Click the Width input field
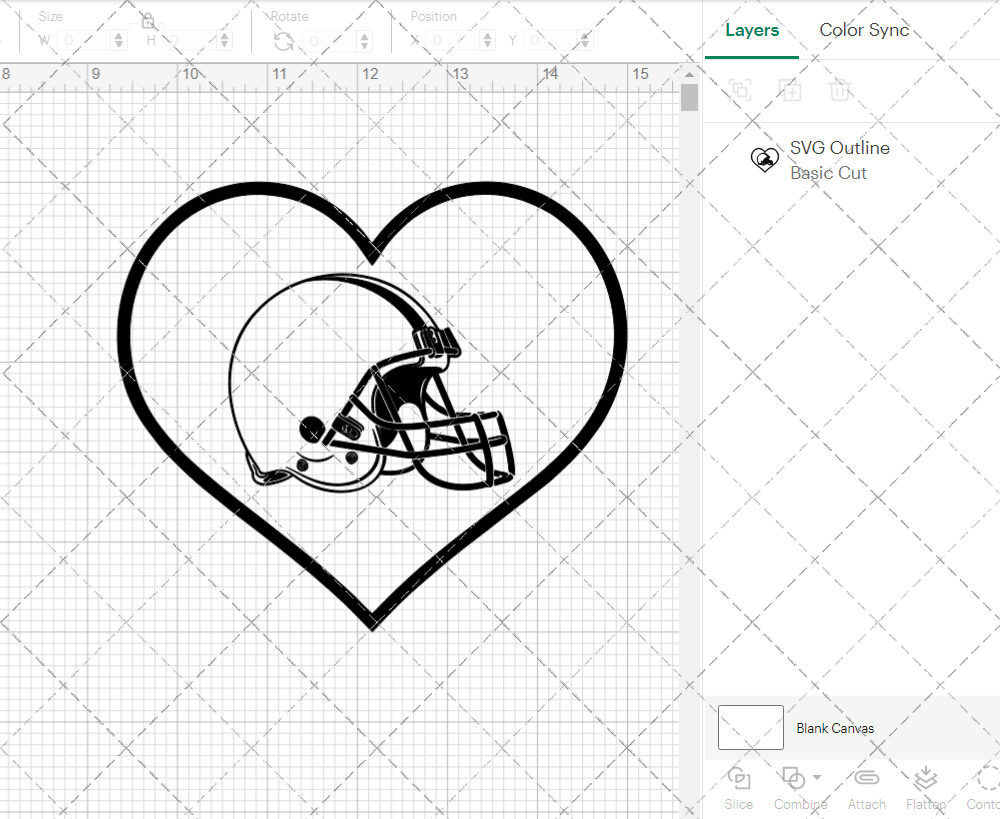 point(84,41)
